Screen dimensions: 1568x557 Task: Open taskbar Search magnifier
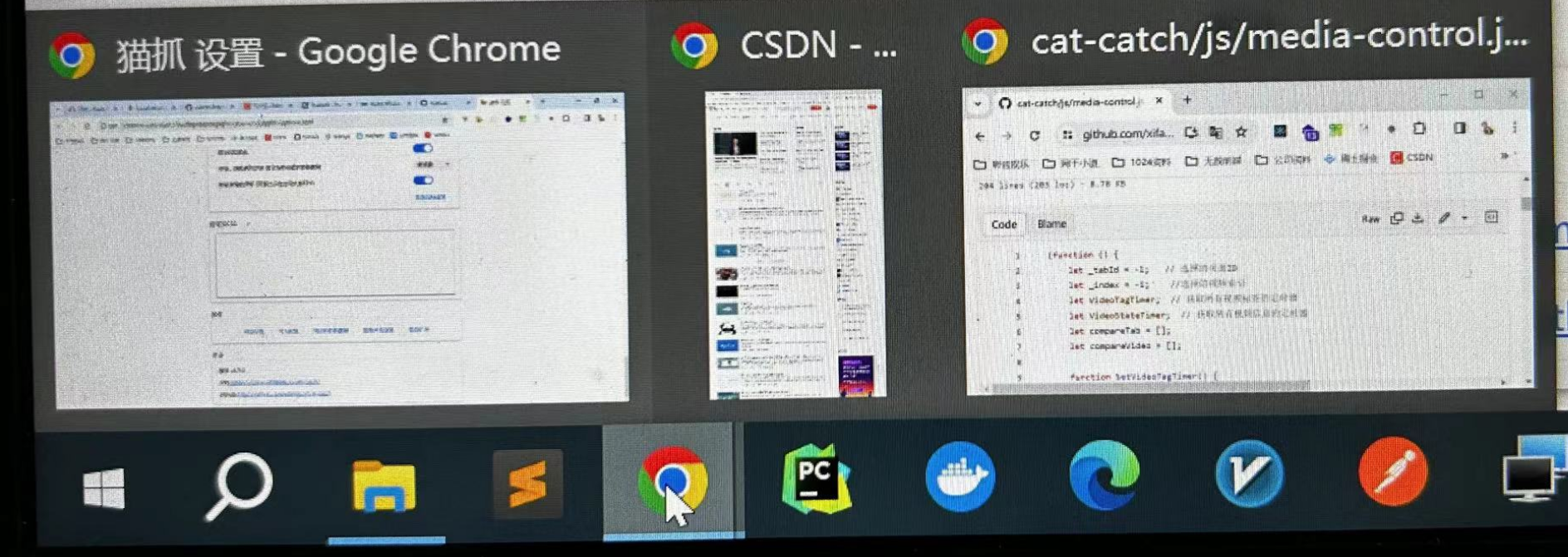(x=239, y=486)
